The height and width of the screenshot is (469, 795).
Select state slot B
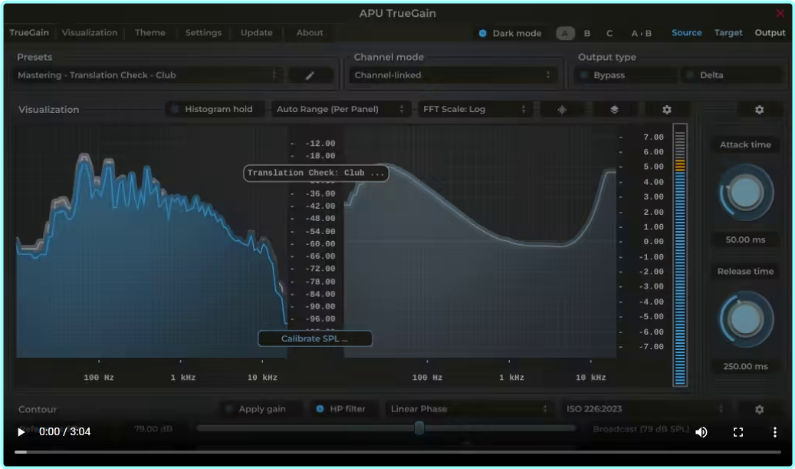point(587,33)
